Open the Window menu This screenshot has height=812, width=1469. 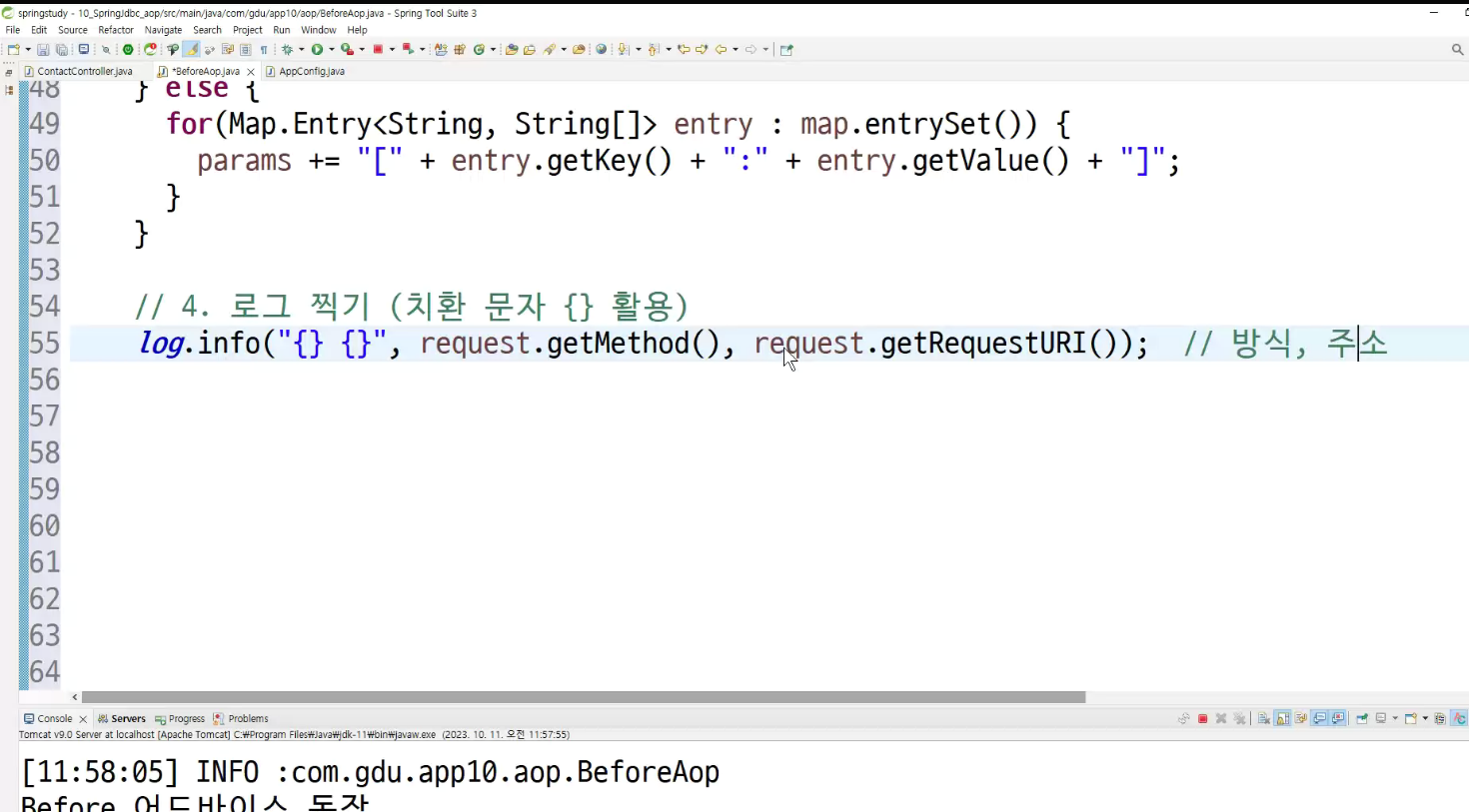click(319, 30)
